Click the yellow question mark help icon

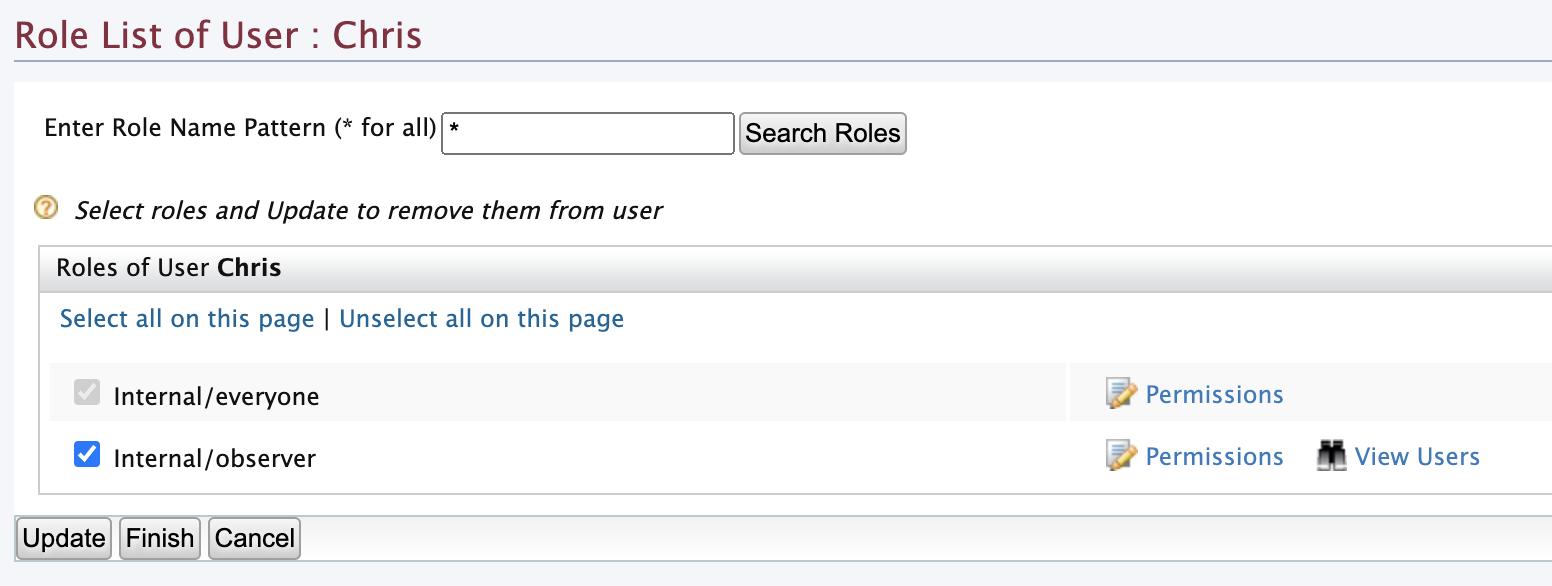click(46, 207)
